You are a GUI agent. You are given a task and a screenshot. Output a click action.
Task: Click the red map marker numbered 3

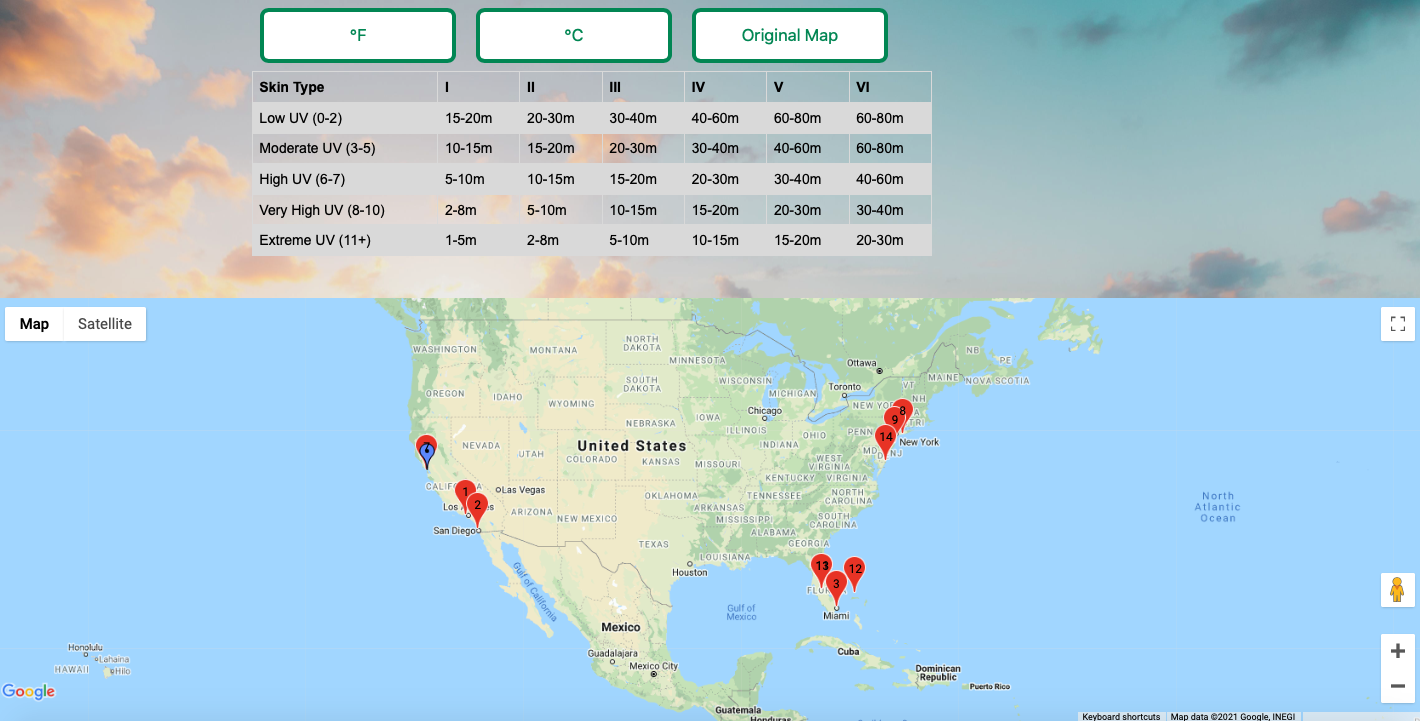[x=836, y=587]
